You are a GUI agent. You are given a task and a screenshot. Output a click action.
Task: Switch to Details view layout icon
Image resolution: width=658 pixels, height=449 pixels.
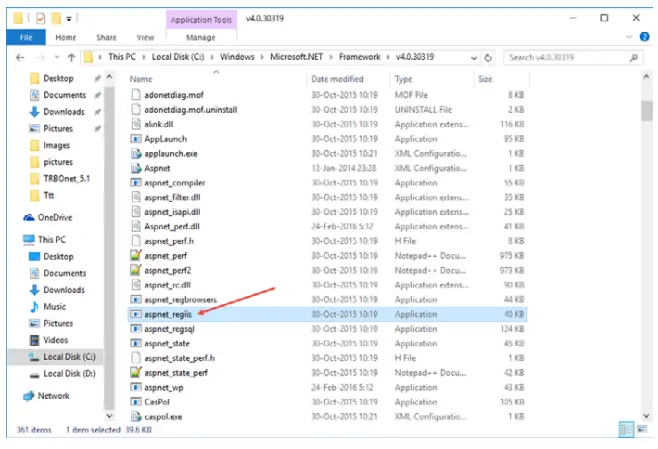pos(627,429)
